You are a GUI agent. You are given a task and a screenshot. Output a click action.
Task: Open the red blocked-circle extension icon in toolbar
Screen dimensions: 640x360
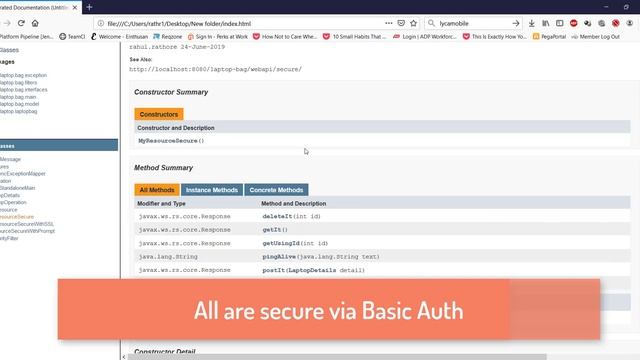point(616,23)
